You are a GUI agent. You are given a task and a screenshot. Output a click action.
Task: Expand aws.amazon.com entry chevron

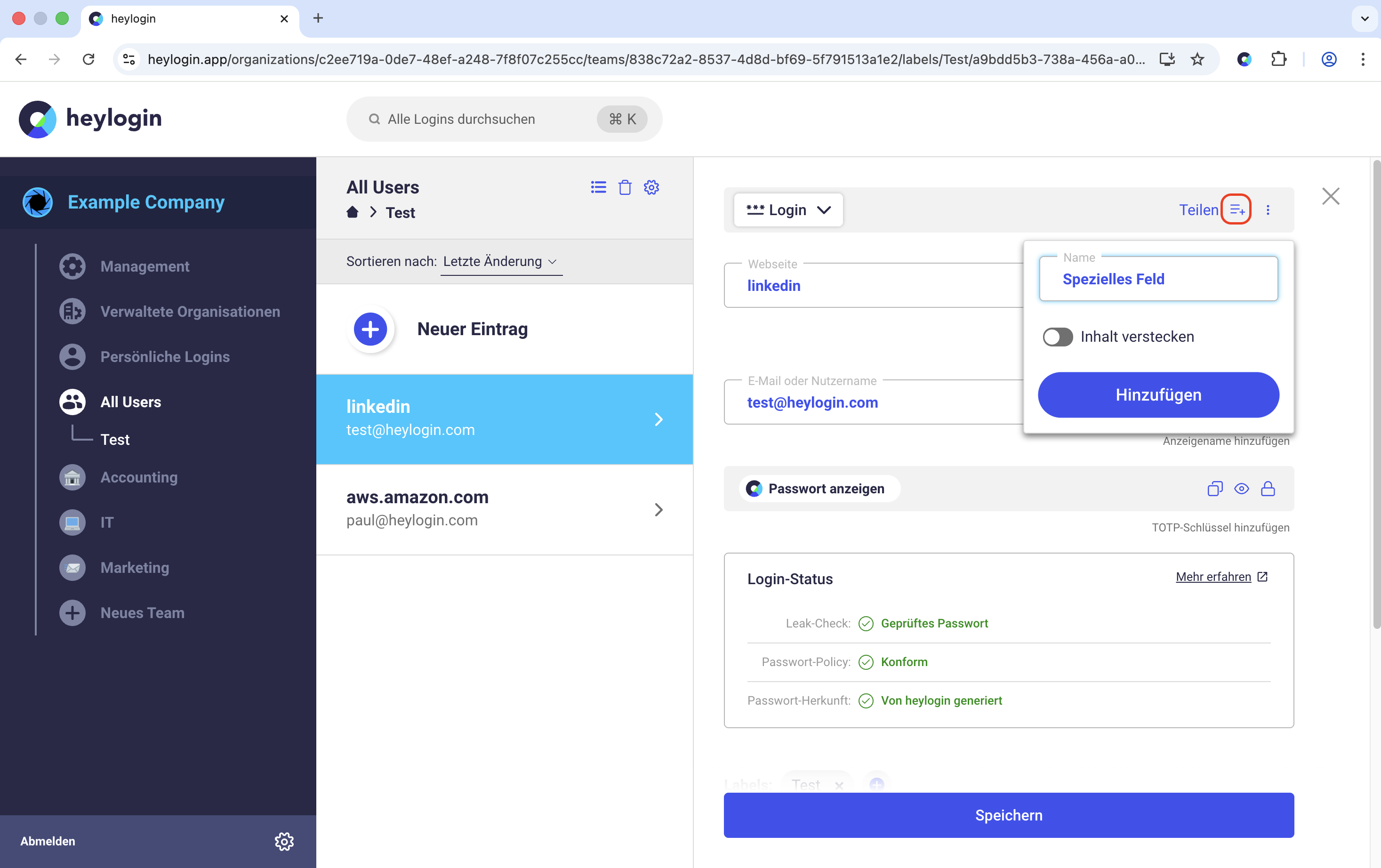[x=658, y=509]
